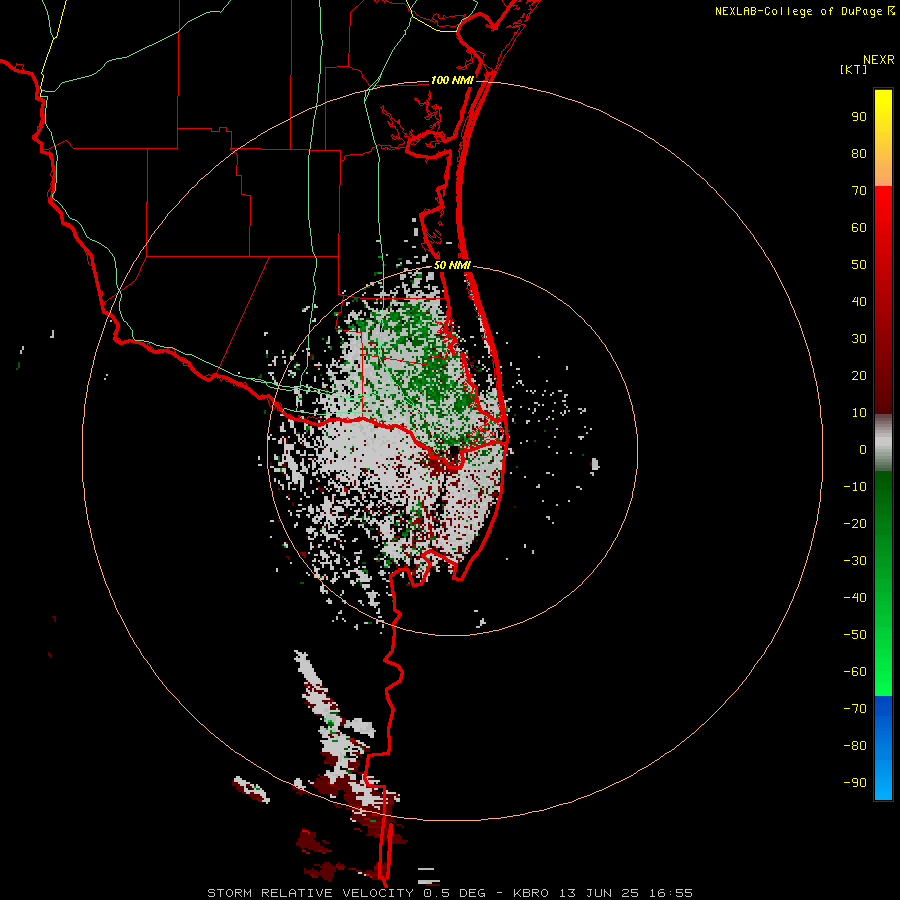Click the 16:55 time stamp

pos(672,893)
